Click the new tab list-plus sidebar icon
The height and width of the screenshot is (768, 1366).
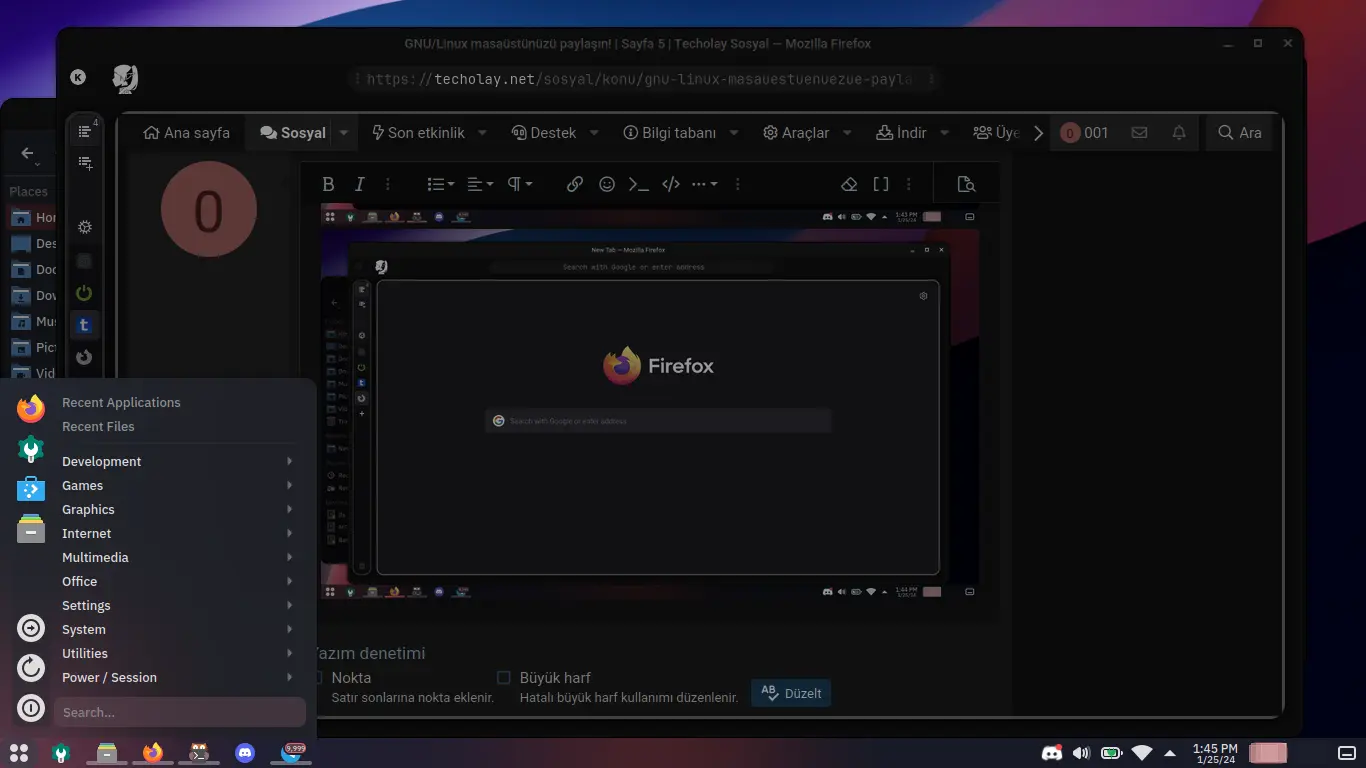click(85, 163)
